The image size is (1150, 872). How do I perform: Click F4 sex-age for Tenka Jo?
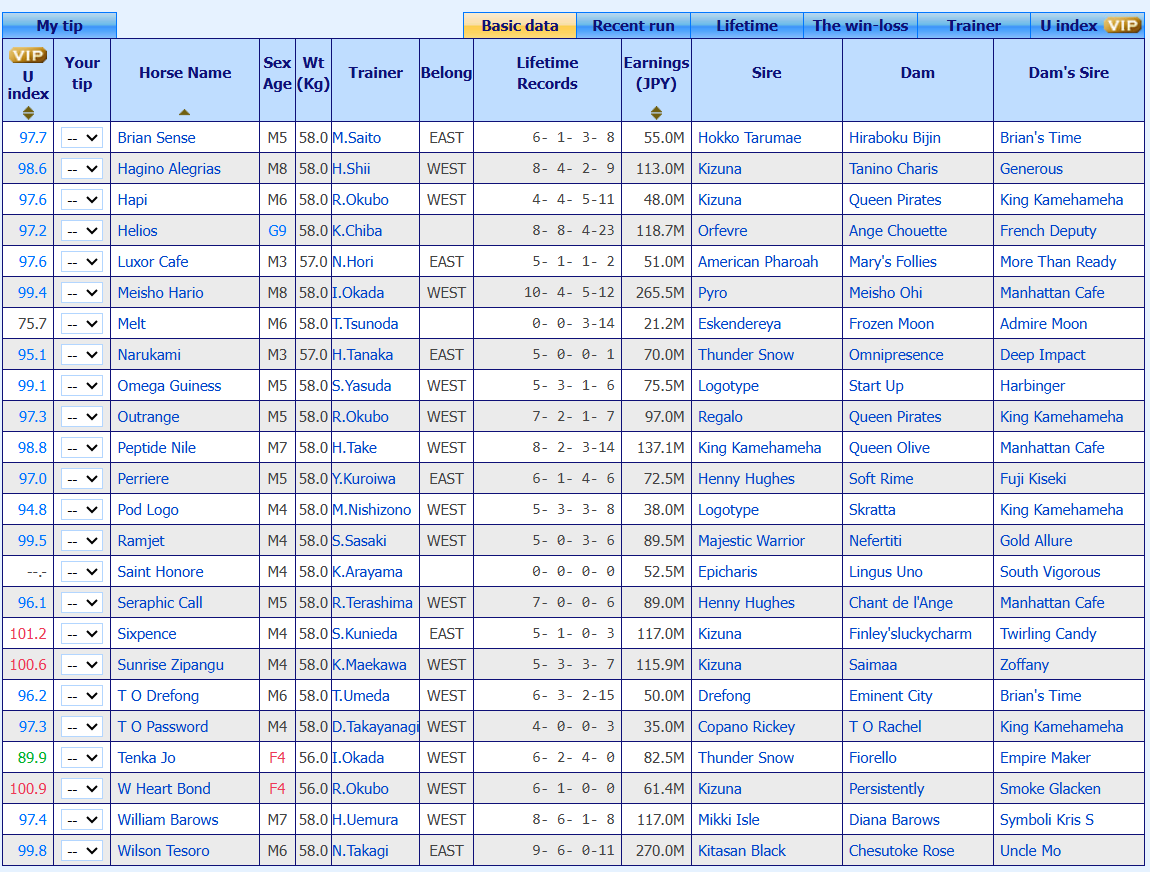coord(277,758)
